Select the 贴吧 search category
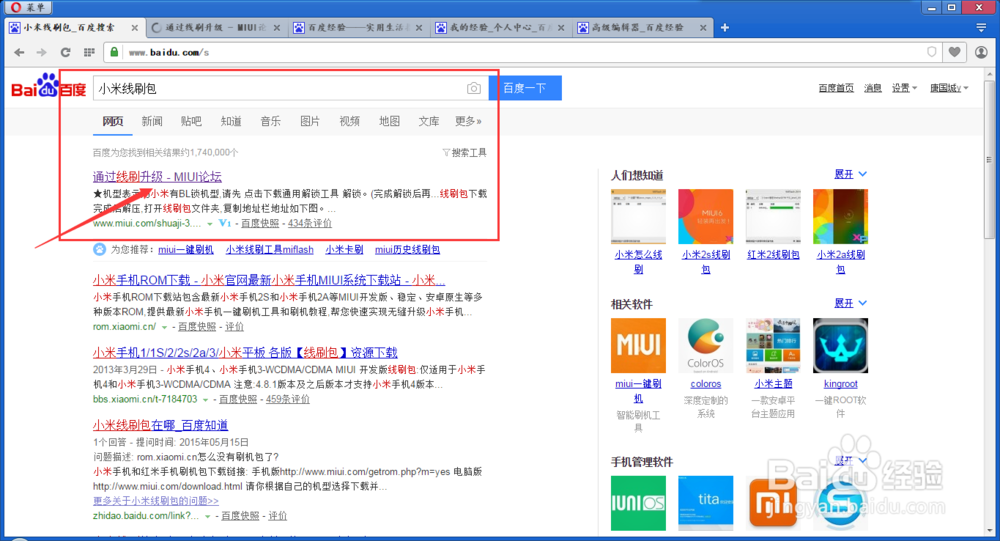 191,121
